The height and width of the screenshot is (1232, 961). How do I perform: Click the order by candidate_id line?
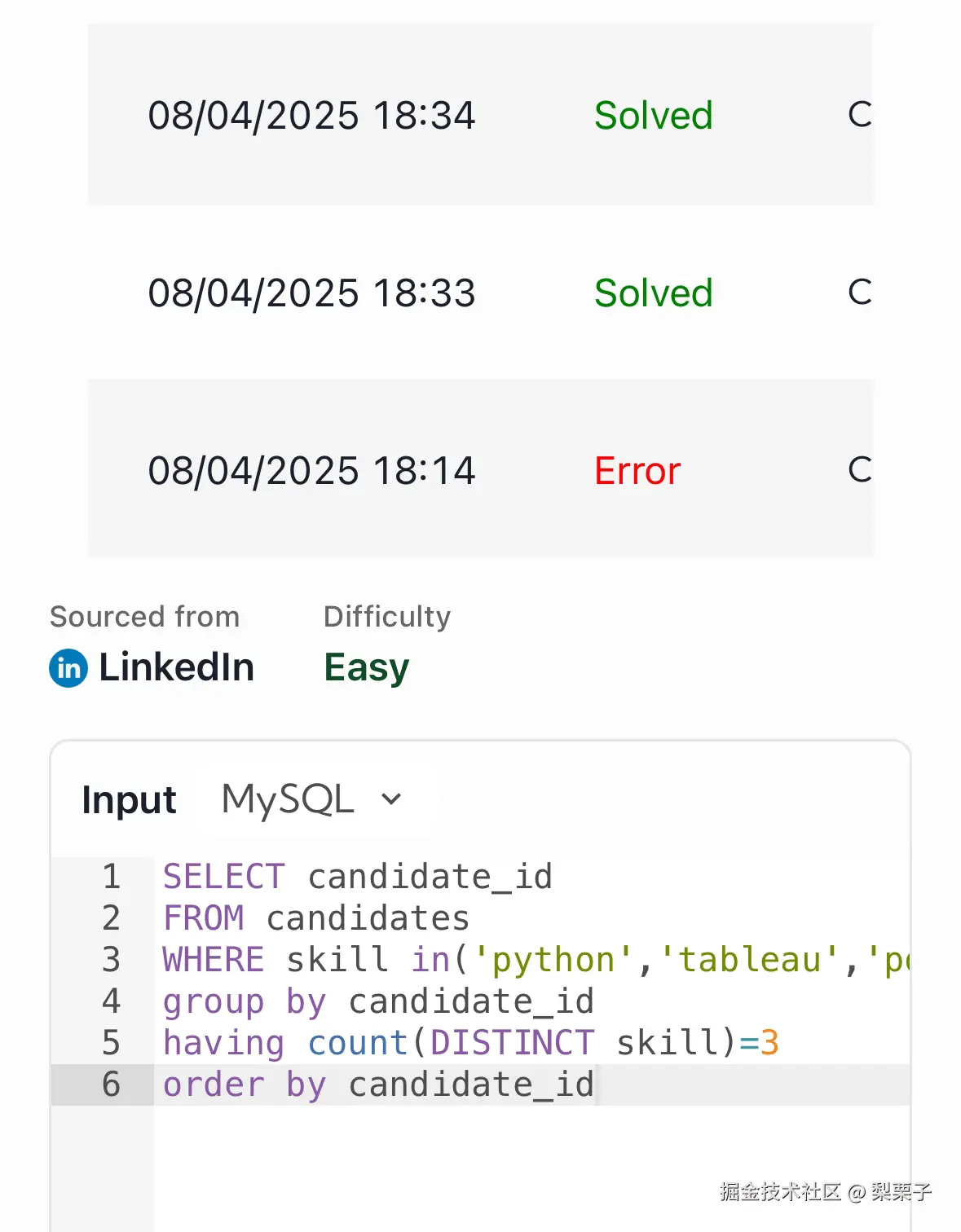click(x=378, y=1085)
